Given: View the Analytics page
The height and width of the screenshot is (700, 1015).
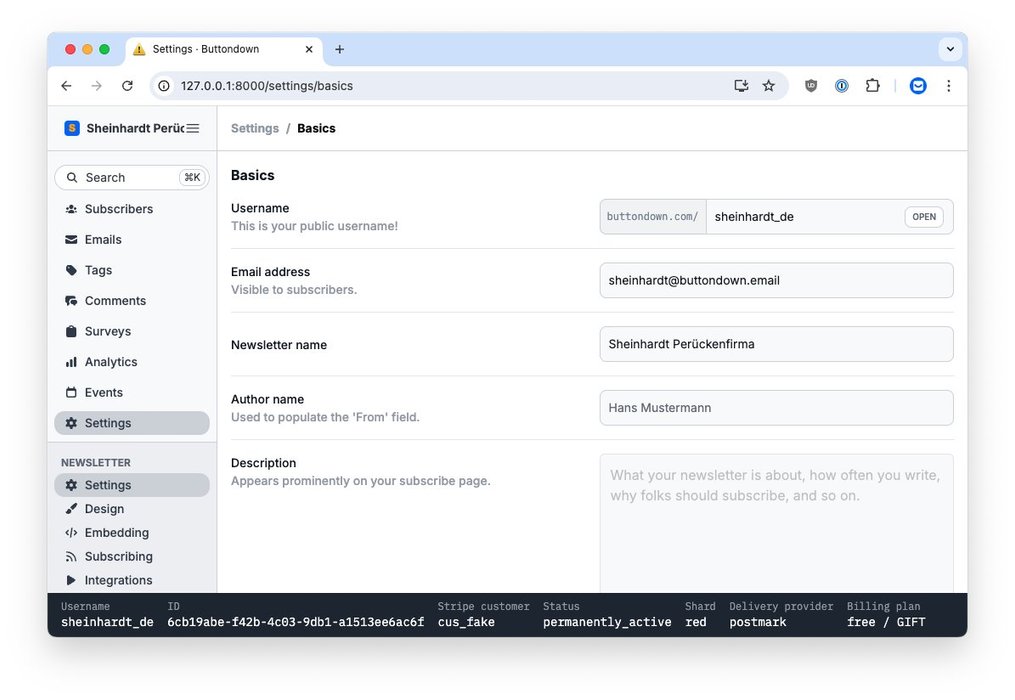Looking at the screenshot, I should pos(110,362).
